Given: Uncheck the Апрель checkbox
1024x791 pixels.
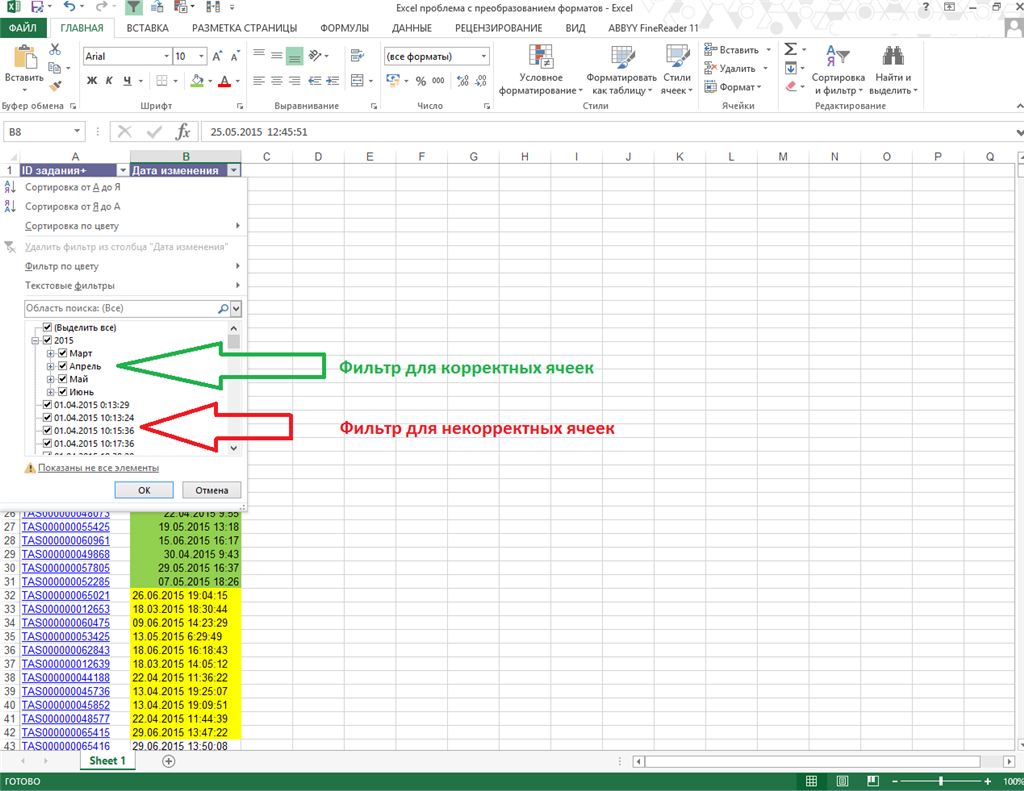Looking at the screenshot, I should tap(63, 366).
